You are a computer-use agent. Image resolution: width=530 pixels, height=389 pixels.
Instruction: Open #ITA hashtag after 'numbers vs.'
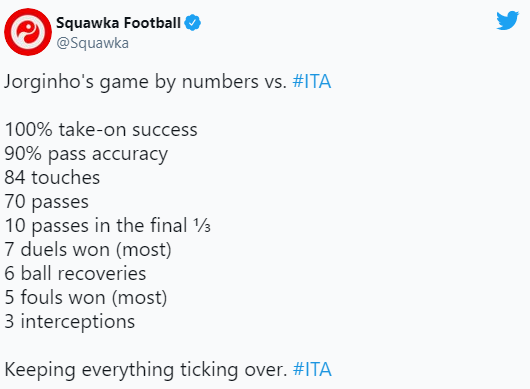(312, 82)
